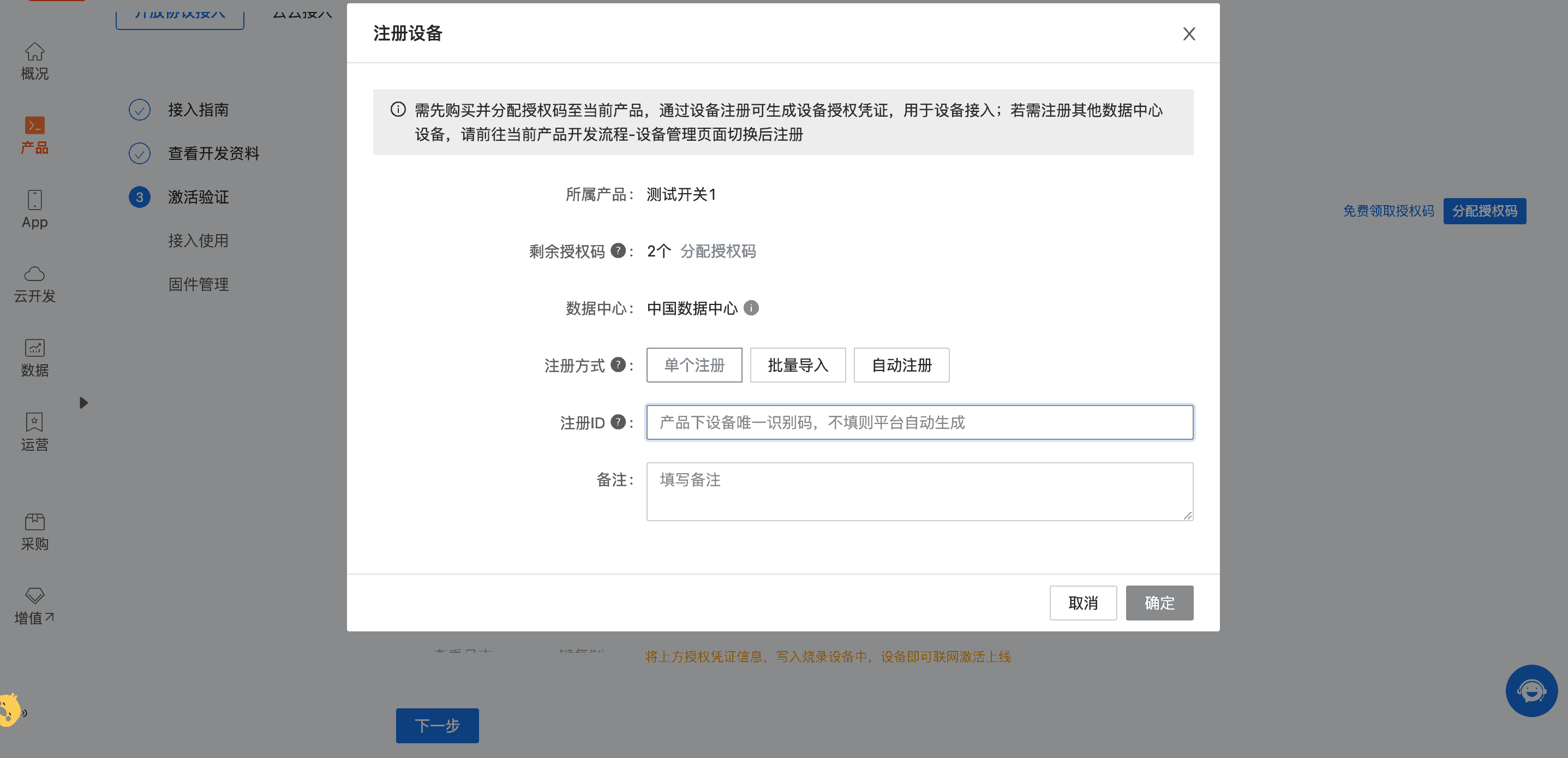Viewport: 1568px width, 758px height.
Task: Click the 取消 cancel button
Action: 1083,603
